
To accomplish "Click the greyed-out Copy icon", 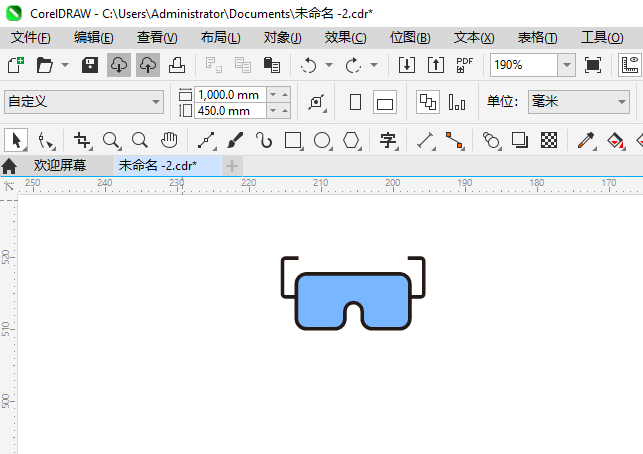I will (x=243, y=65).
